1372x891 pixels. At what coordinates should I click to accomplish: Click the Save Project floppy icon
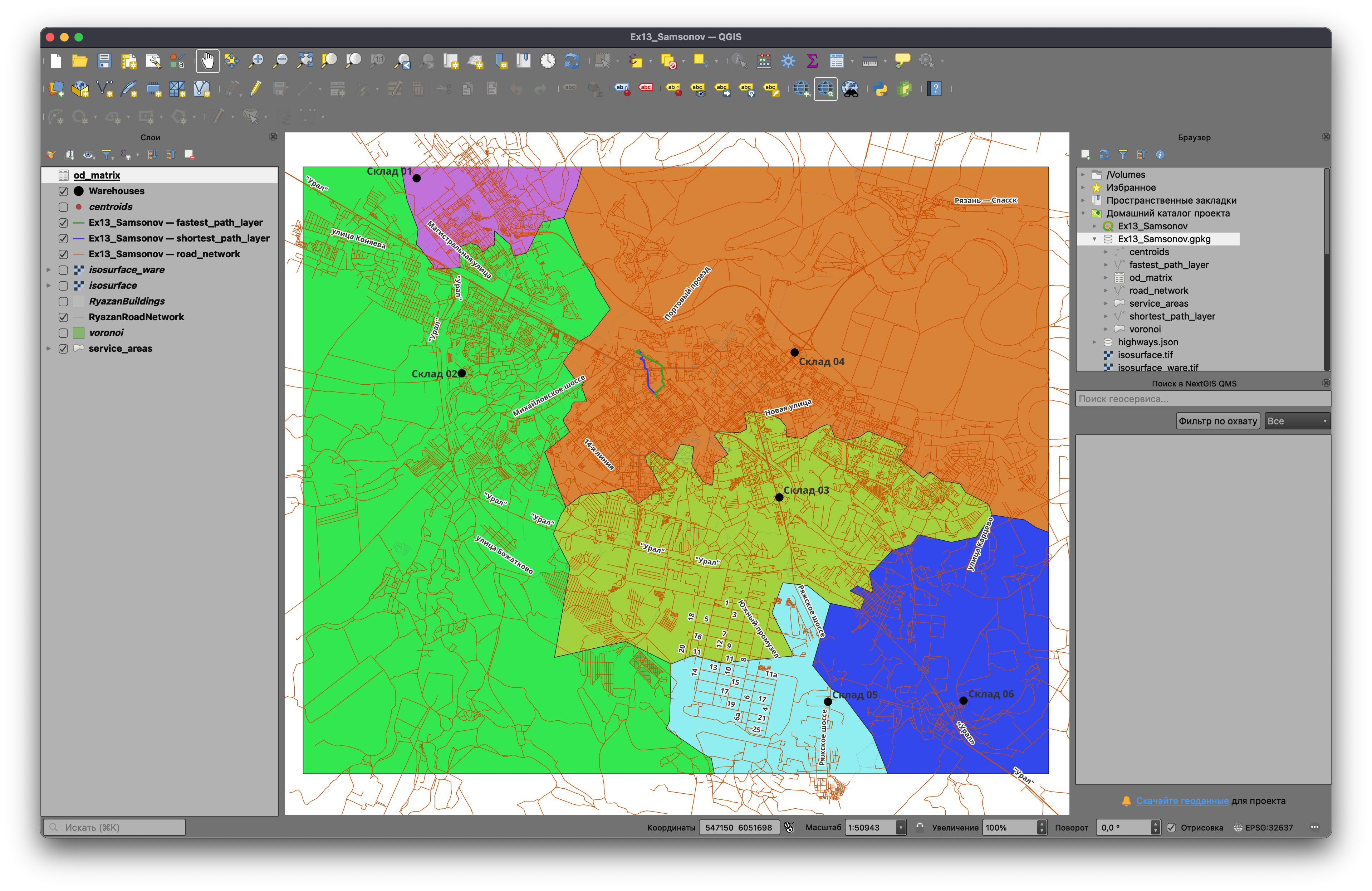tap(104, 60)
